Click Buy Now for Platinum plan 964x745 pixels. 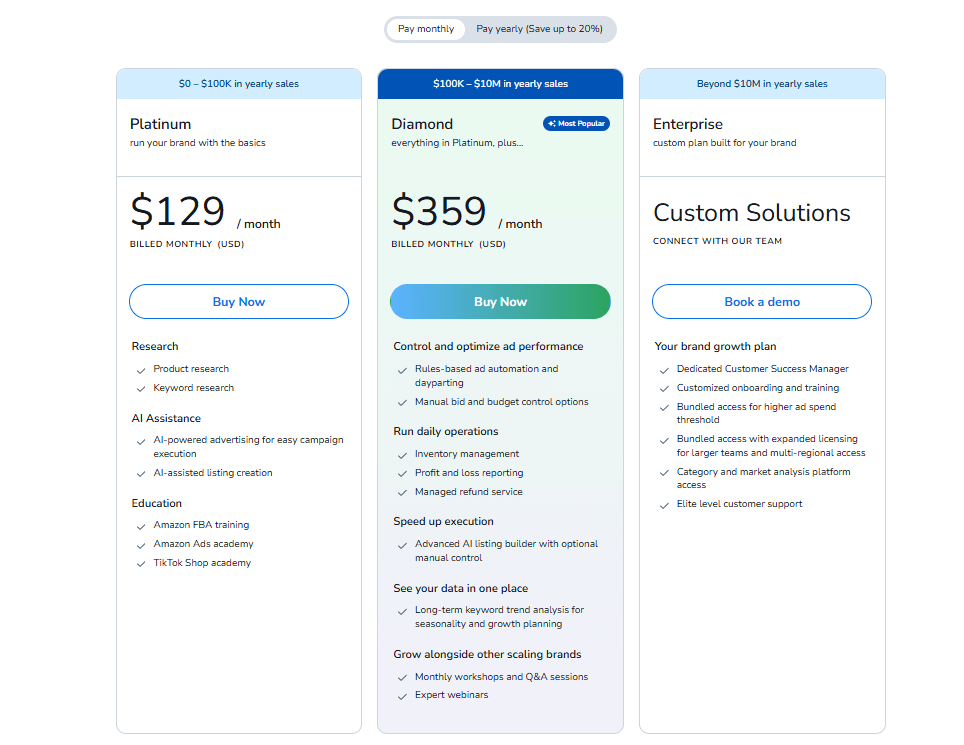pyautogui.click(x=239, y=302)
